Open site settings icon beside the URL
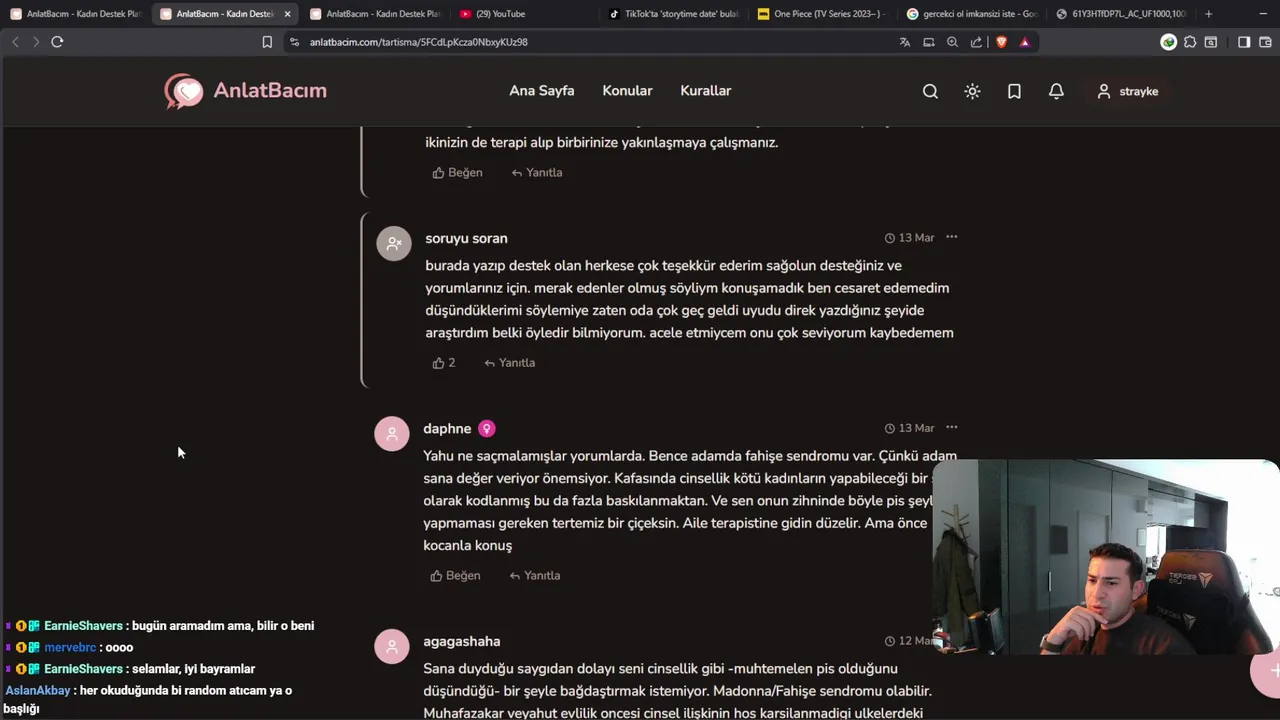The height and width of the screenshot is (720, 1280). (x=293, y=42)
